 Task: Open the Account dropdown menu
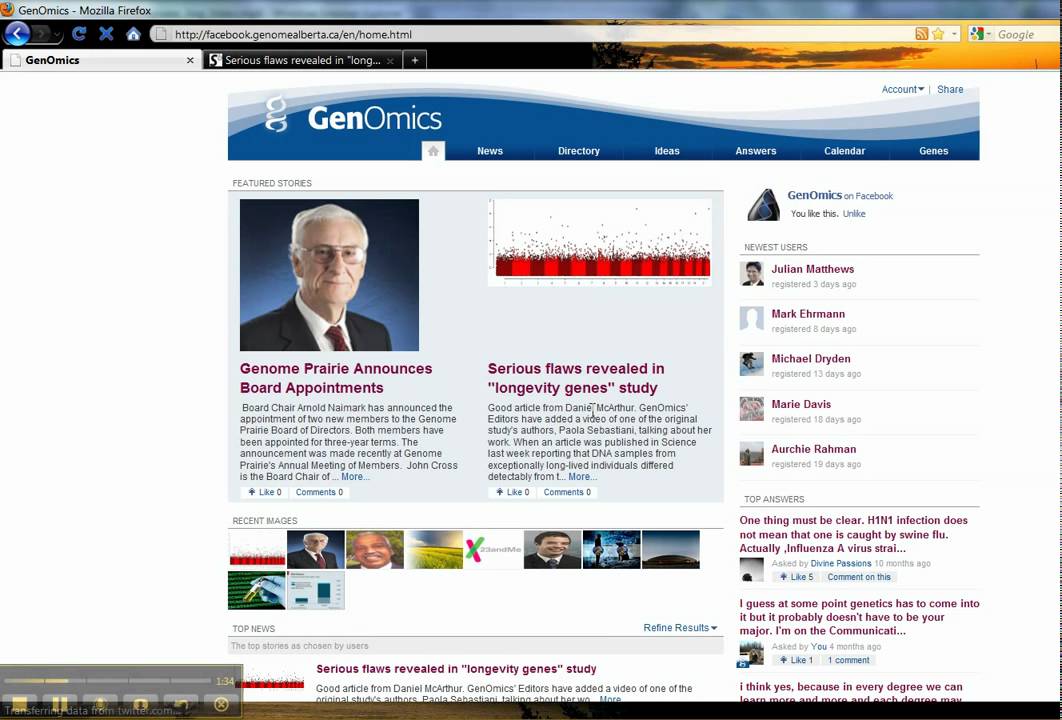point(903,89)
